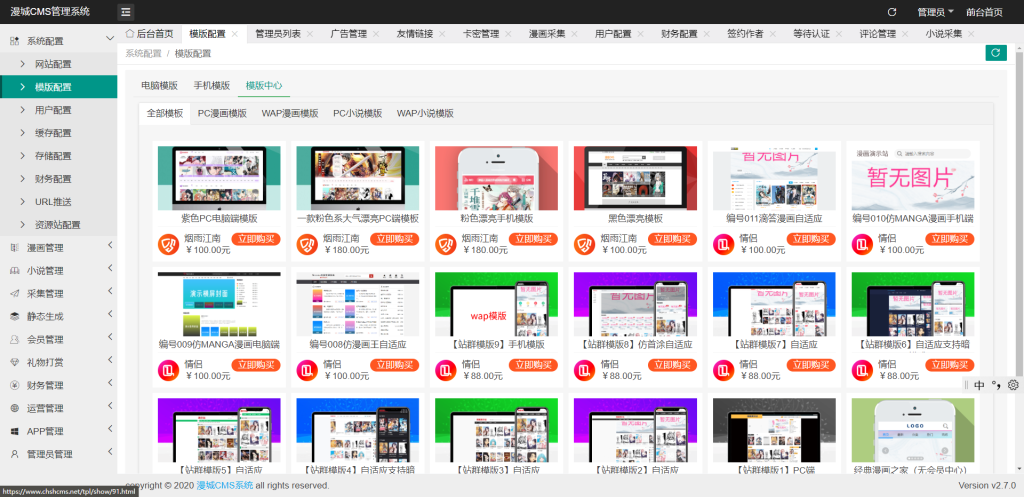Click the 系统配置 sidebar menu icon

pyautogui.click(x=15, y=41)
